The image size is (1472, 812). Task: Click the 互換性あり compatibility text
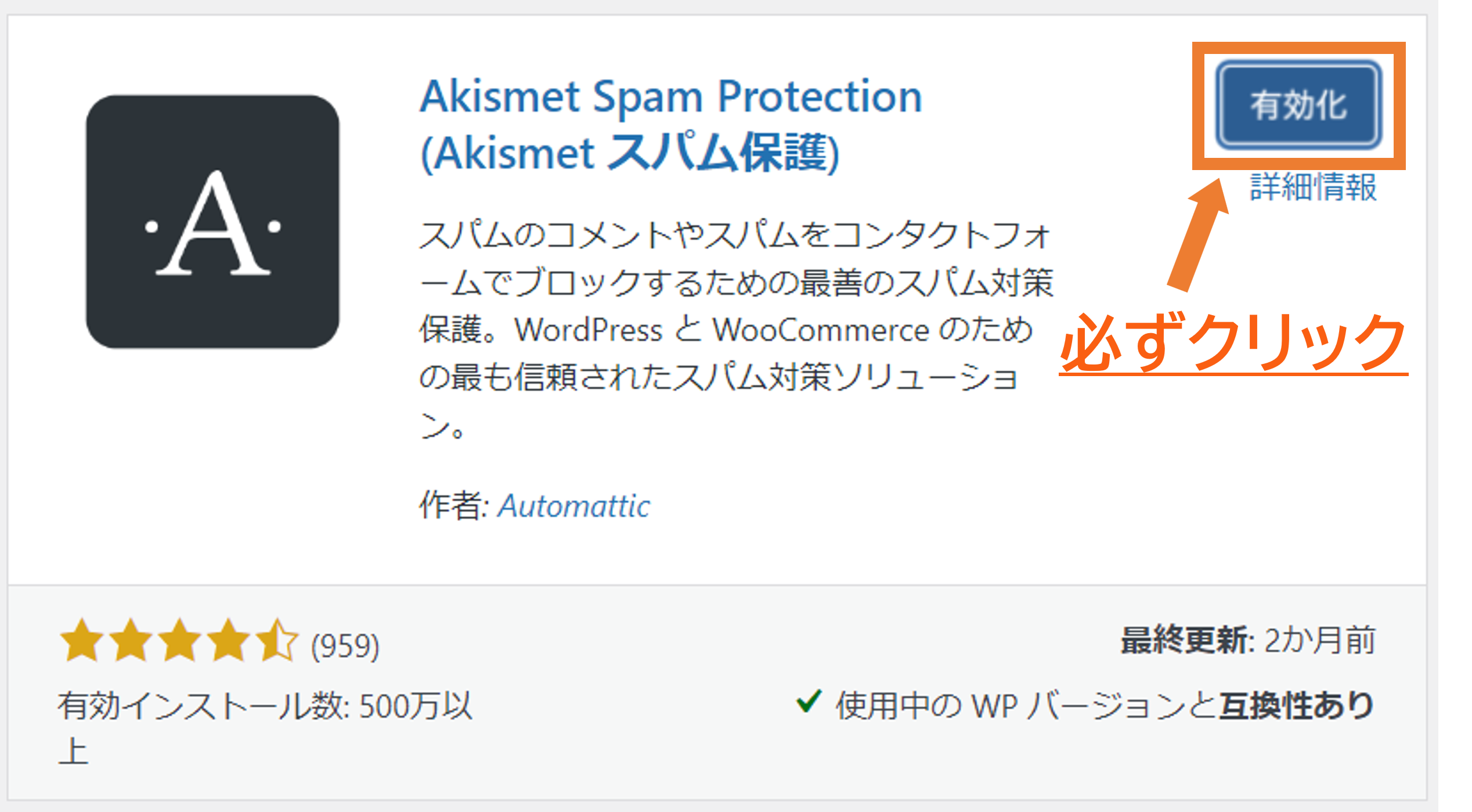[x=1296, y=706]
